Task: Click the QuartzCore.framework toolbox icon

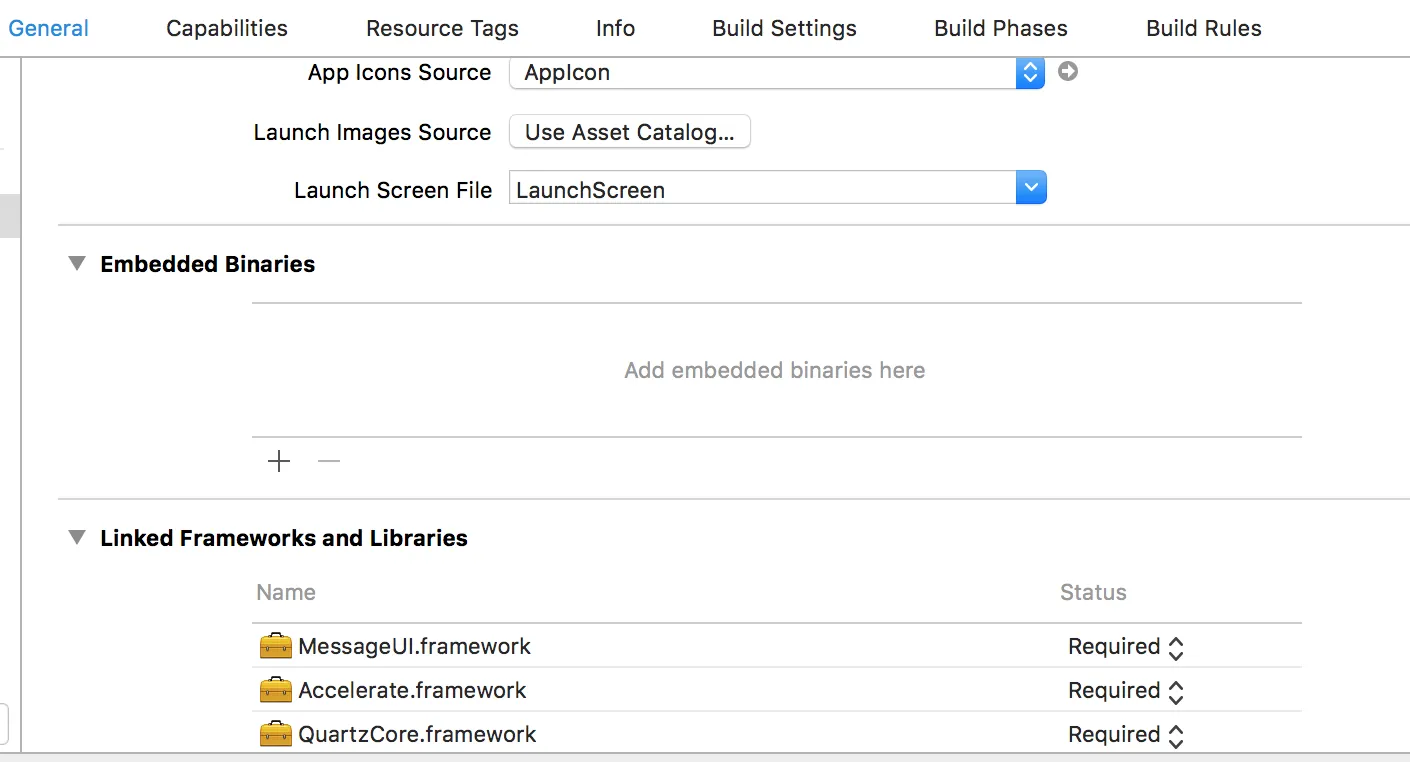Action: pos(275,735)
